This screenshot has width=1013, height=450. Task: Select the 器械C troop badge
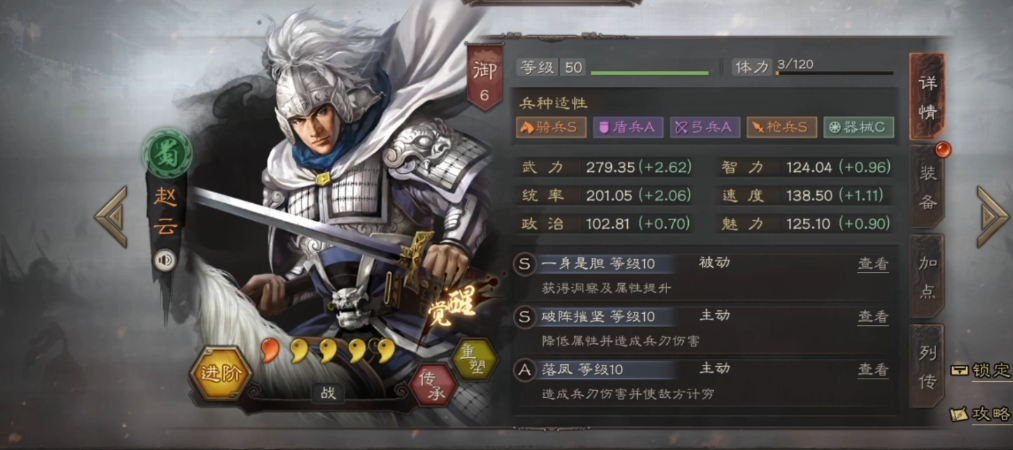tap(859, 127)
